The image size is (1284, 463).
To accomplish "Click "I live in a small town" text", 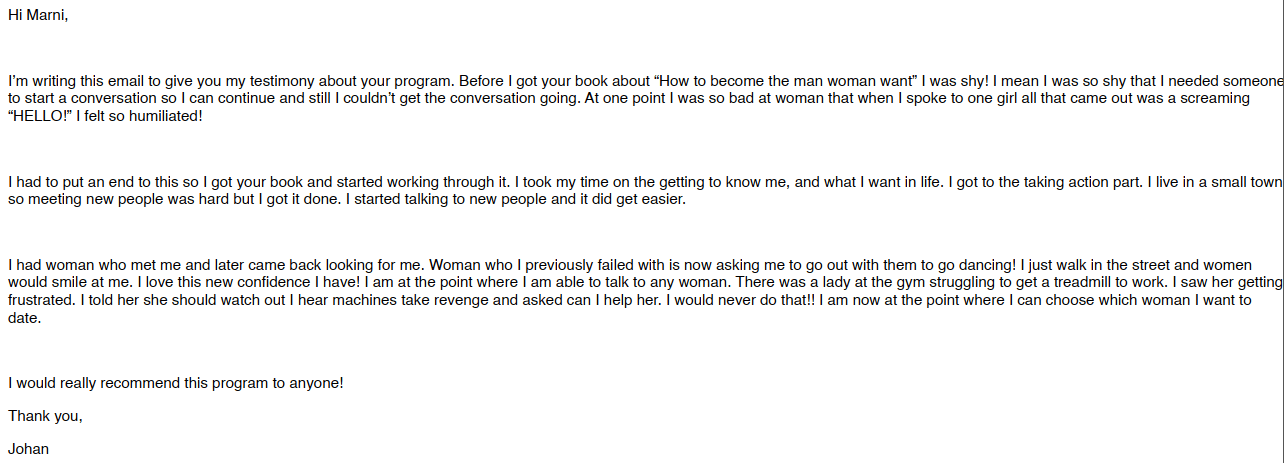I will (x=1215, y=183).
